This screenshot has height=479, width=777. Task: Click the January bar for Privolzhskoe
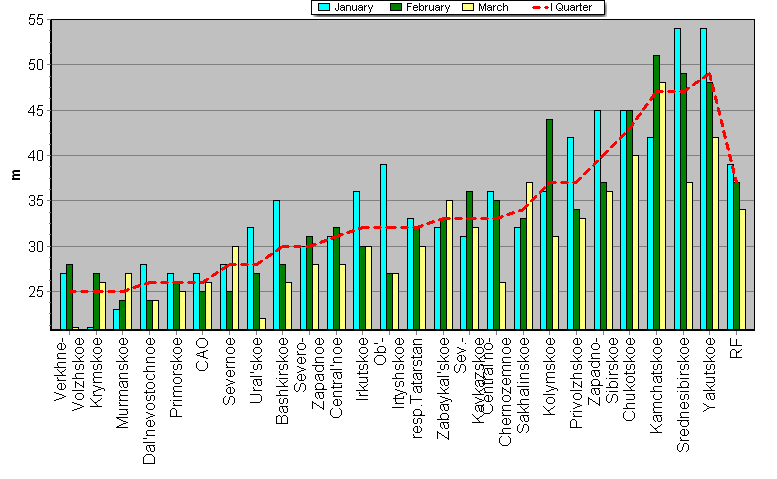(x=570, y=233)
